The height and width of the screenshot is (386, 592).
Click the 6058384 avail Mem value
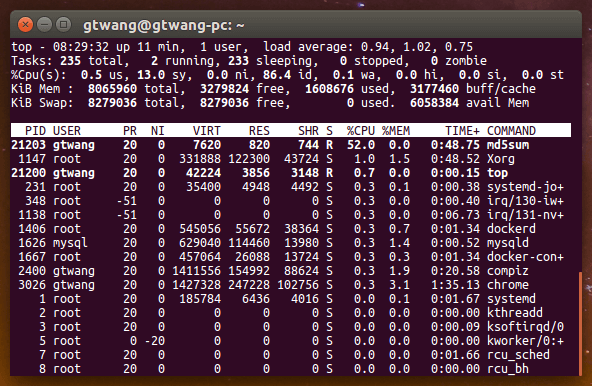click(434, 103)
